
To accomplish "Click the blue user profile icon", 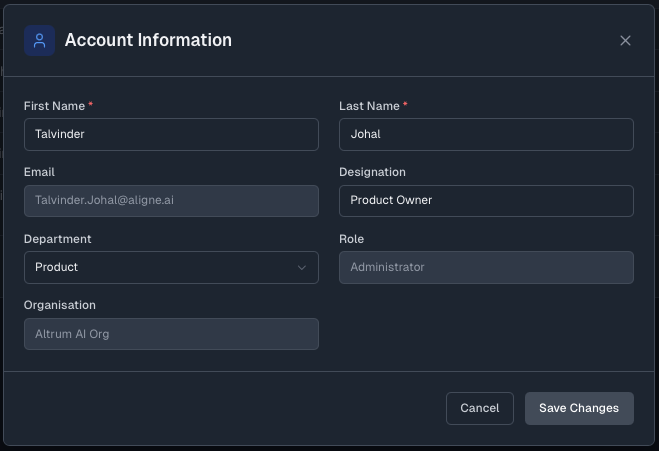I will click(x=39, y=41).
